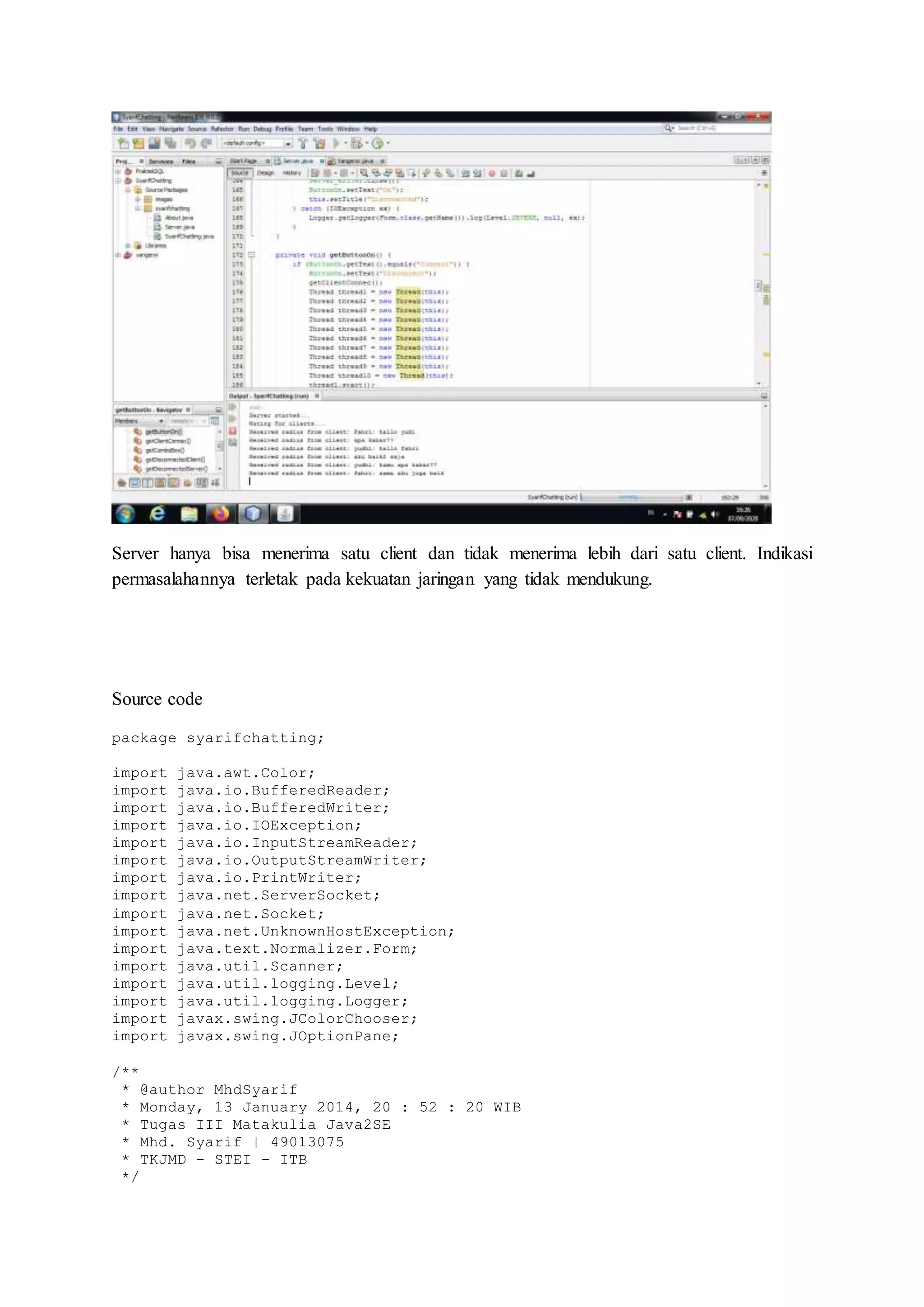Open the default config dropdown
Screen dimensions: 924x1307
[287, 144]
